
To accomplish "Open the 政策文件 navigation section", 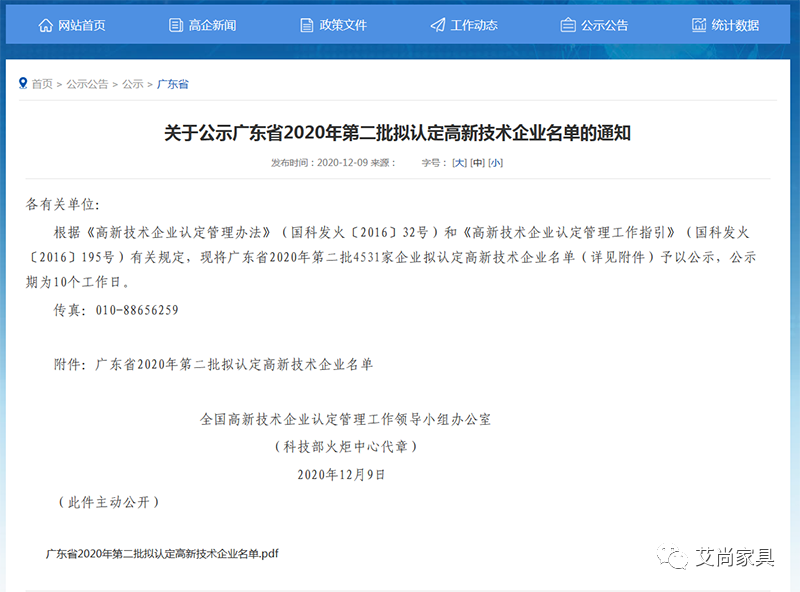I will tap(343, 25).
